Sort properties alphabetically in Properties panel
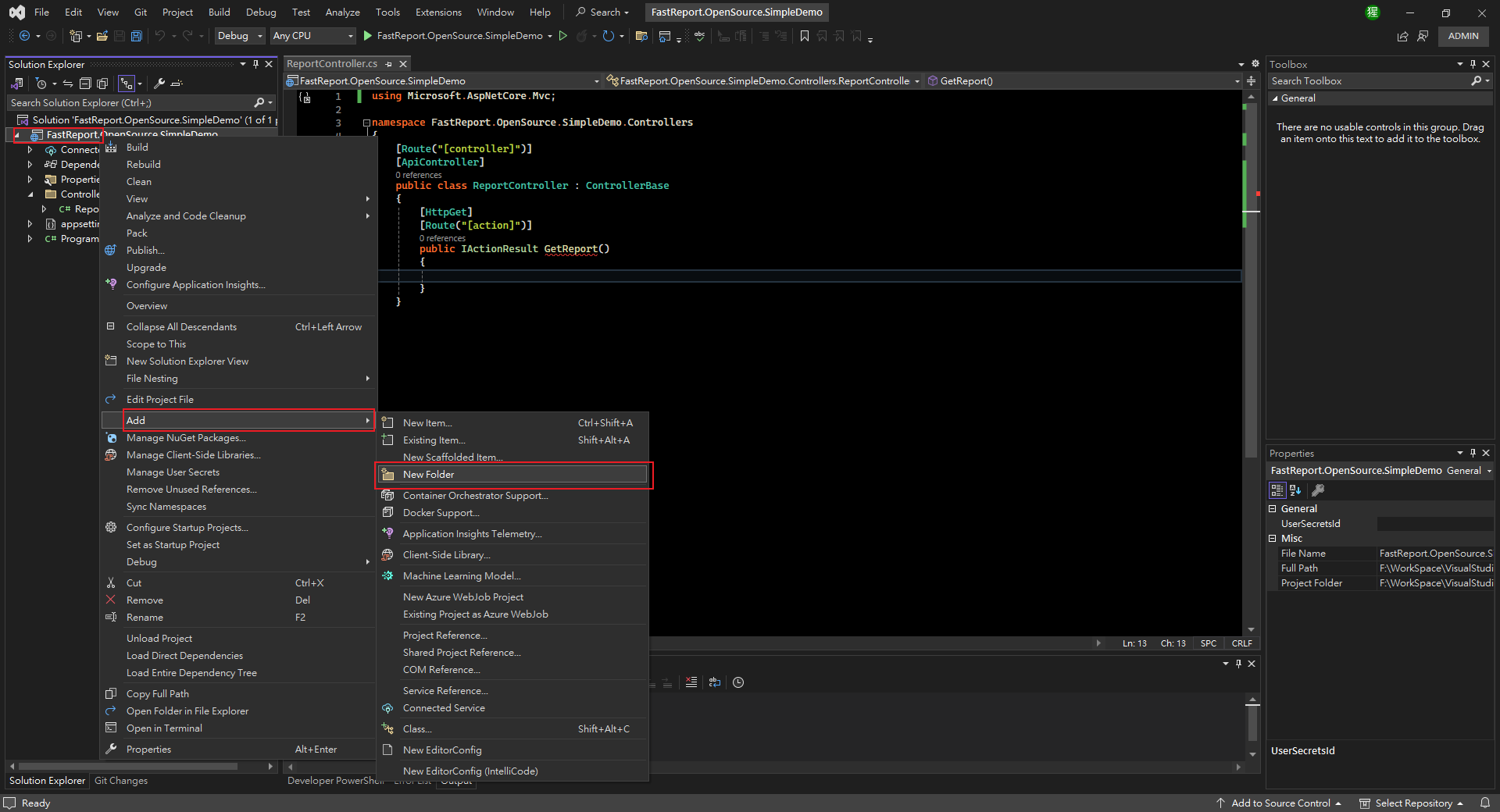 point(1295,490)
